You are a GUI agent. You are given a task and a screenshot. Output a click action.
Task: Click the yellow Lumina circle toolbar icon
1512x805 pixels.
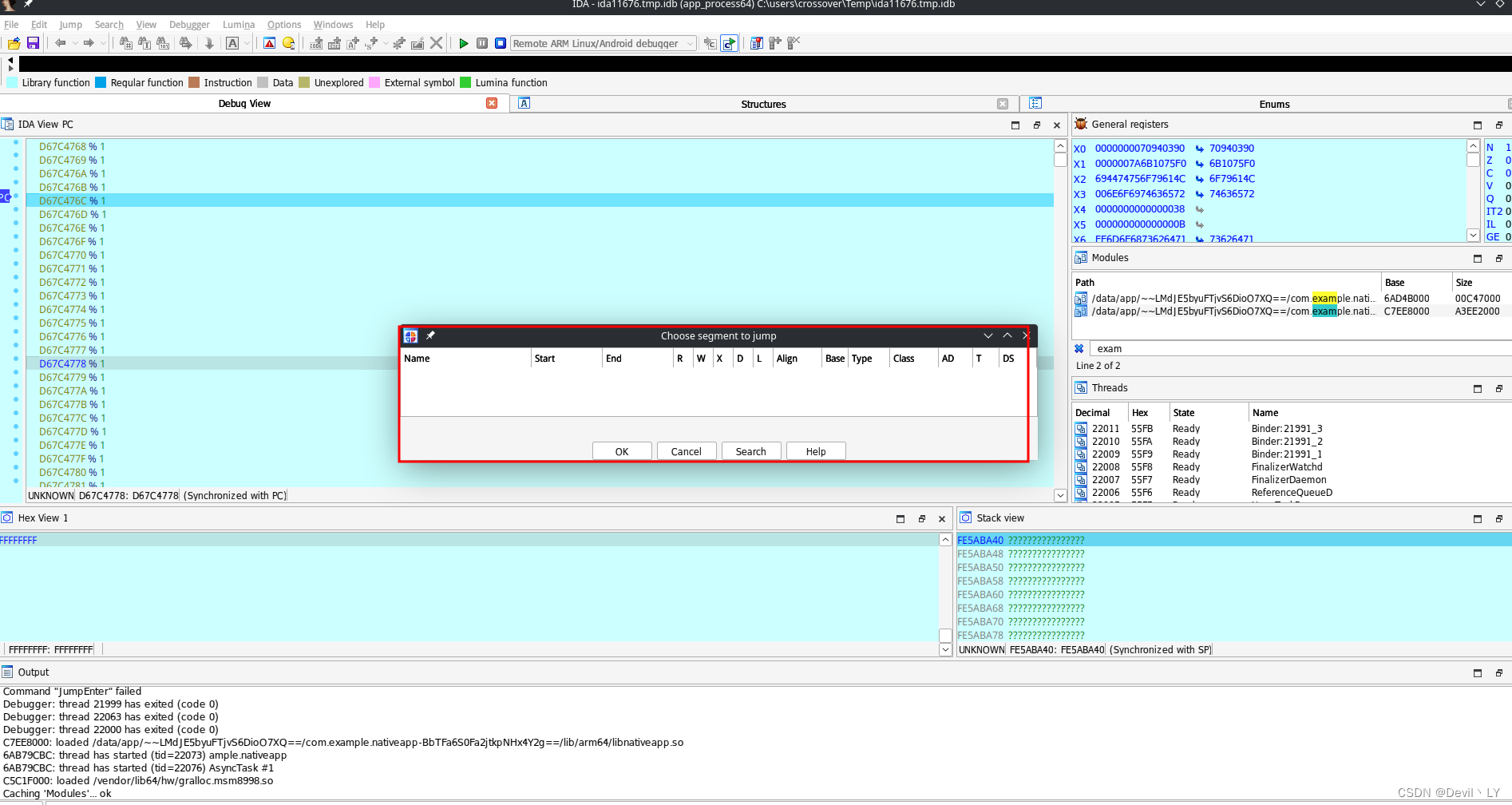pos(288,43)
